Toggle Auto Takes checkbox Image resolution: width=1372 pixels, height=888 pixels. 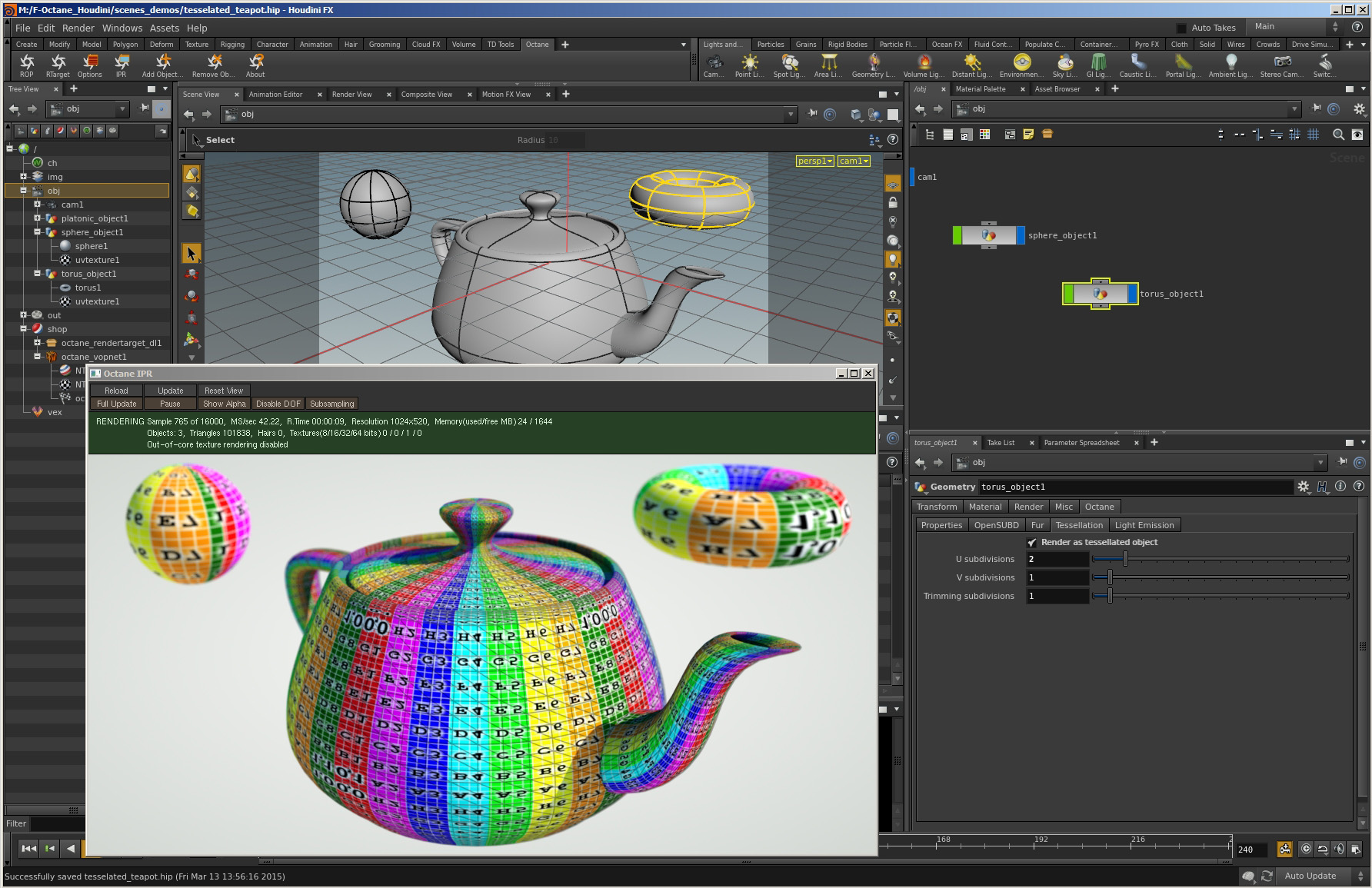1181,28
